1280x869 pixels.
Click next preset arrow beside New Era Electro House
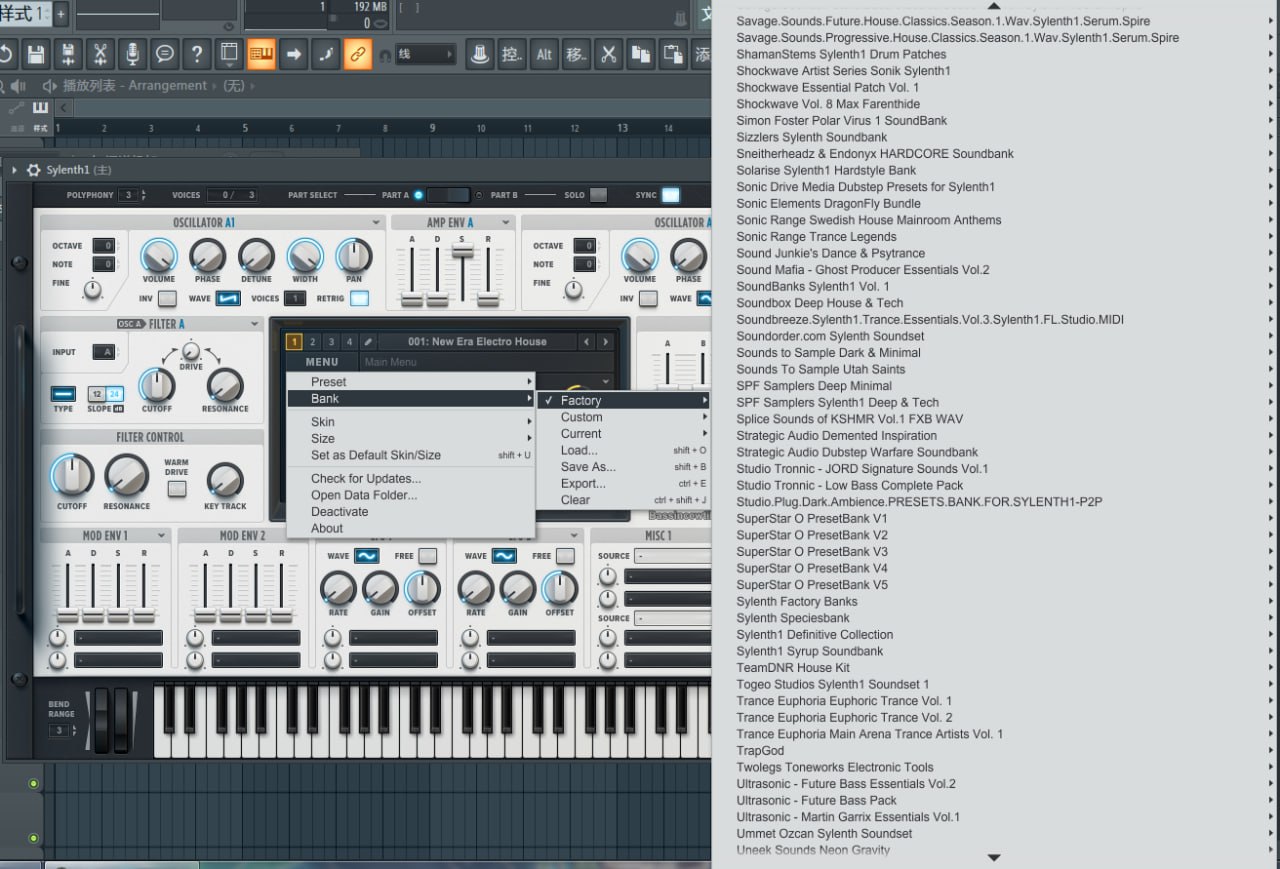click(605, 342)
